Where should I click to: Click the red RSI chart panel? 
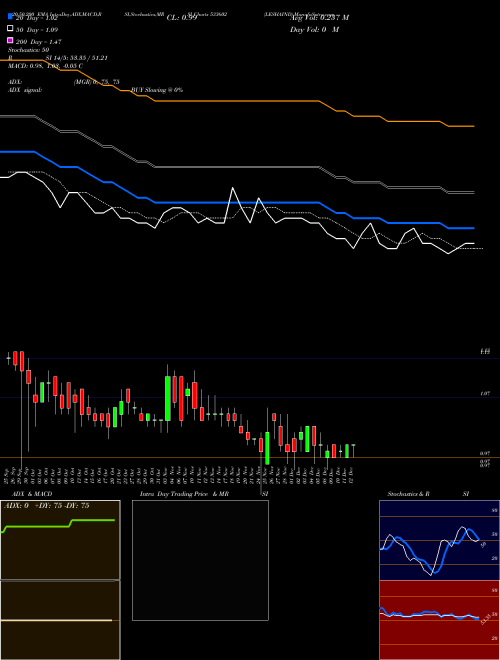coord(439,620)
